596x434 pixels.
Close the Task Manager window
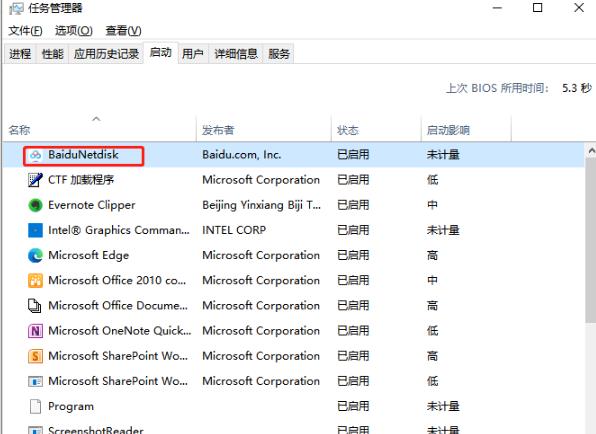579,8
